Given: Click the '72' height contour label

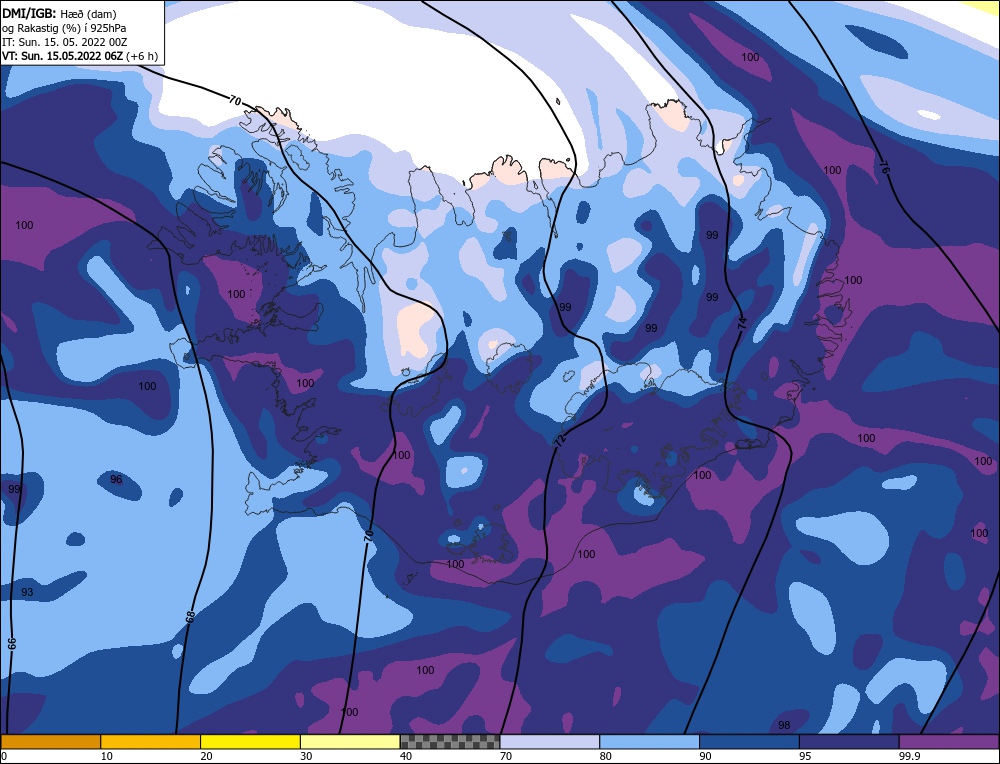Looking at the screenshot, I should coord(560,439).
